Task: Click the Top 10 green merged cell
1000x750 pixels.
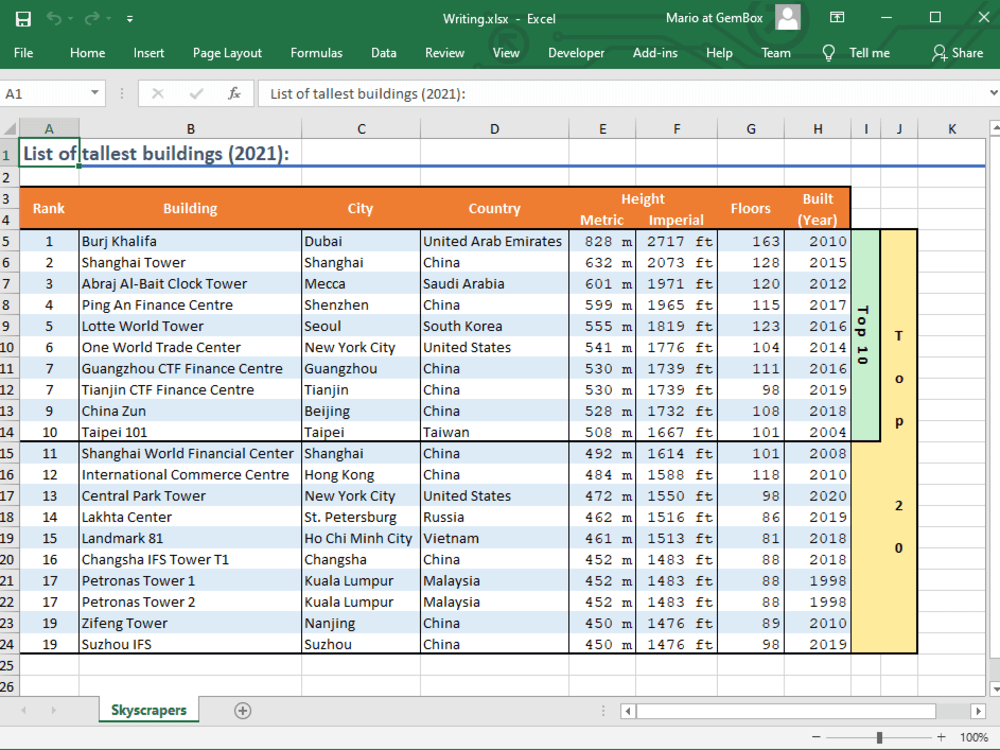Action: click(865, 335)
